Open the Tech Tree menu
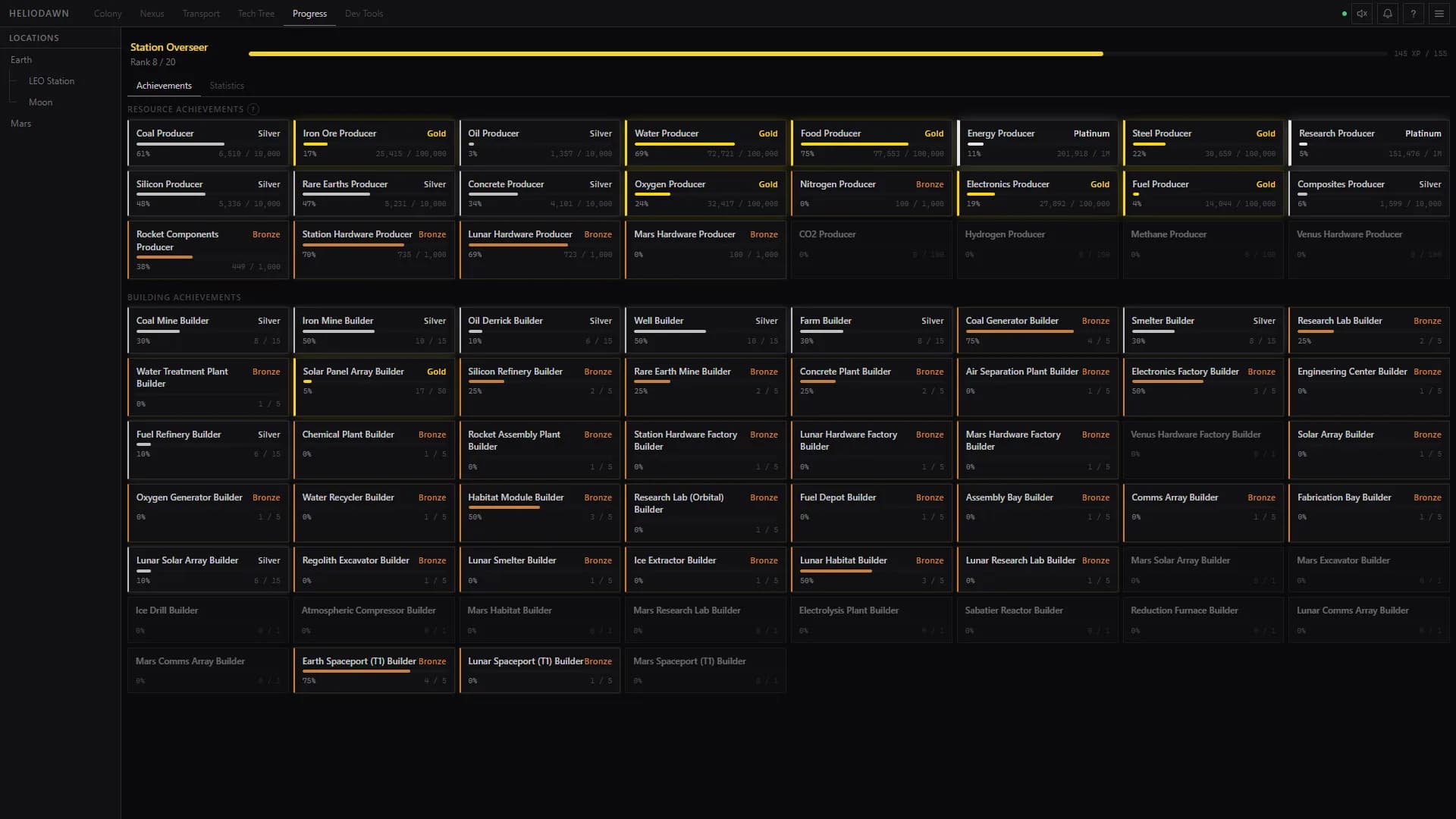Image resolution: width=1456 pixels, height=819 pixels. click(256, 14)
